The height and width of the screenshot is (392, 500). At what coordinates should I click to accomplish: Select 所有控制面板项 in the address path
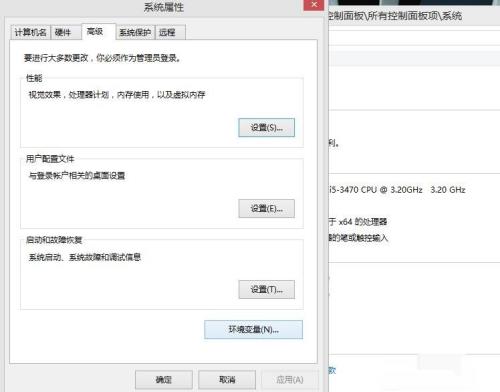402,16
